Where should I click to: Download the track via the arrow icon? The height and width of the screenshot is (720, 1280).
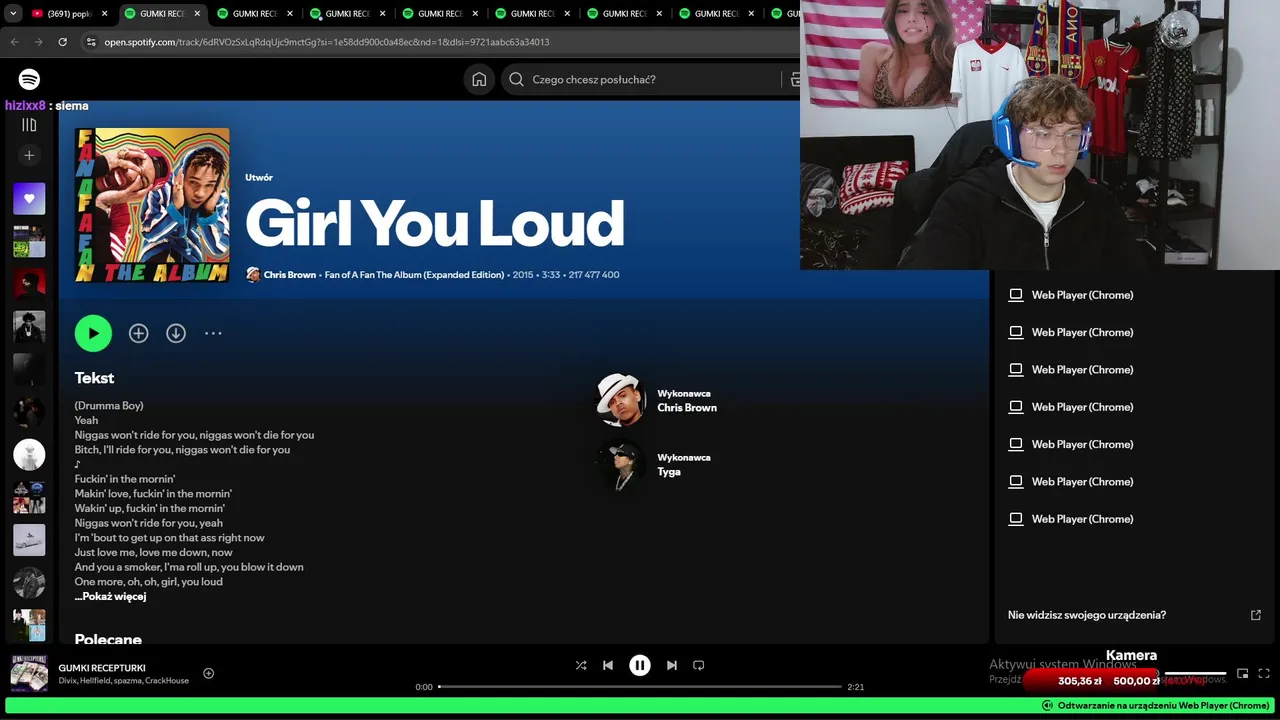(x=176, y=333)
